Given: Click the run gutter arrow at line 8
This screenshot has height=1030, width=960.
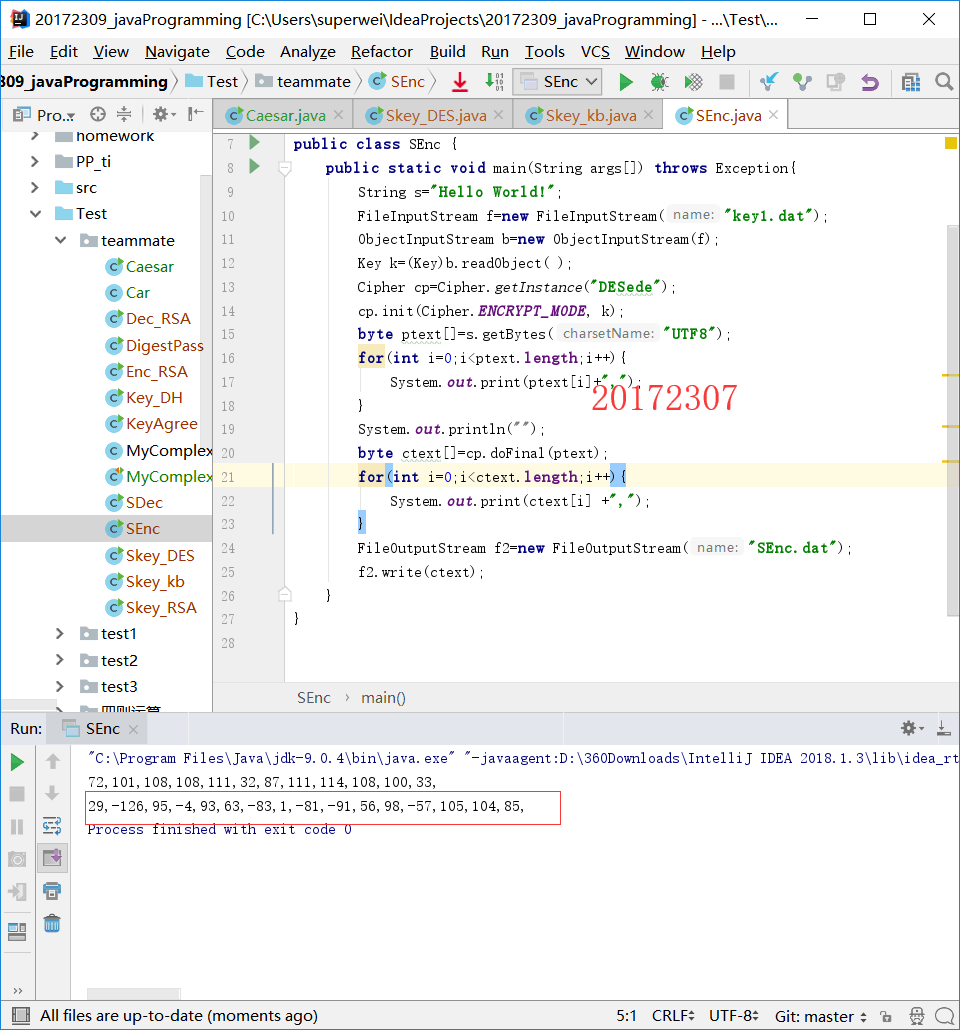Looking at the screenshot, I should pos(254,167).
